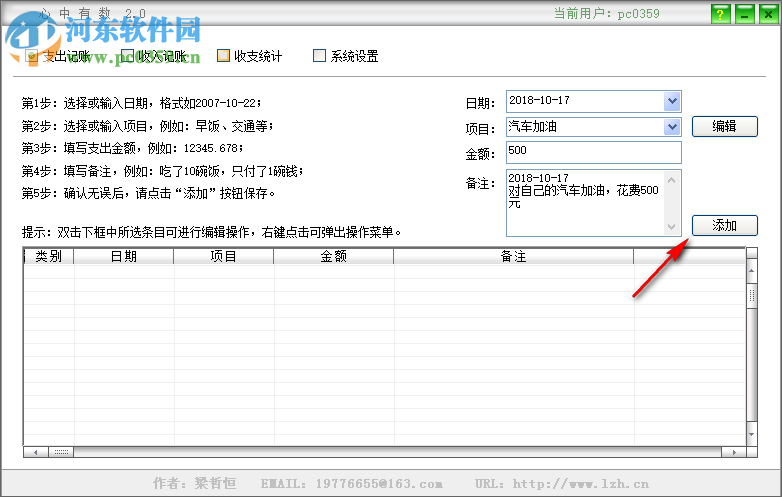This screenshot has height=497, width=782.
Task: Click the URL http://www.lzh.cn in footer
Action: point(562,484)
